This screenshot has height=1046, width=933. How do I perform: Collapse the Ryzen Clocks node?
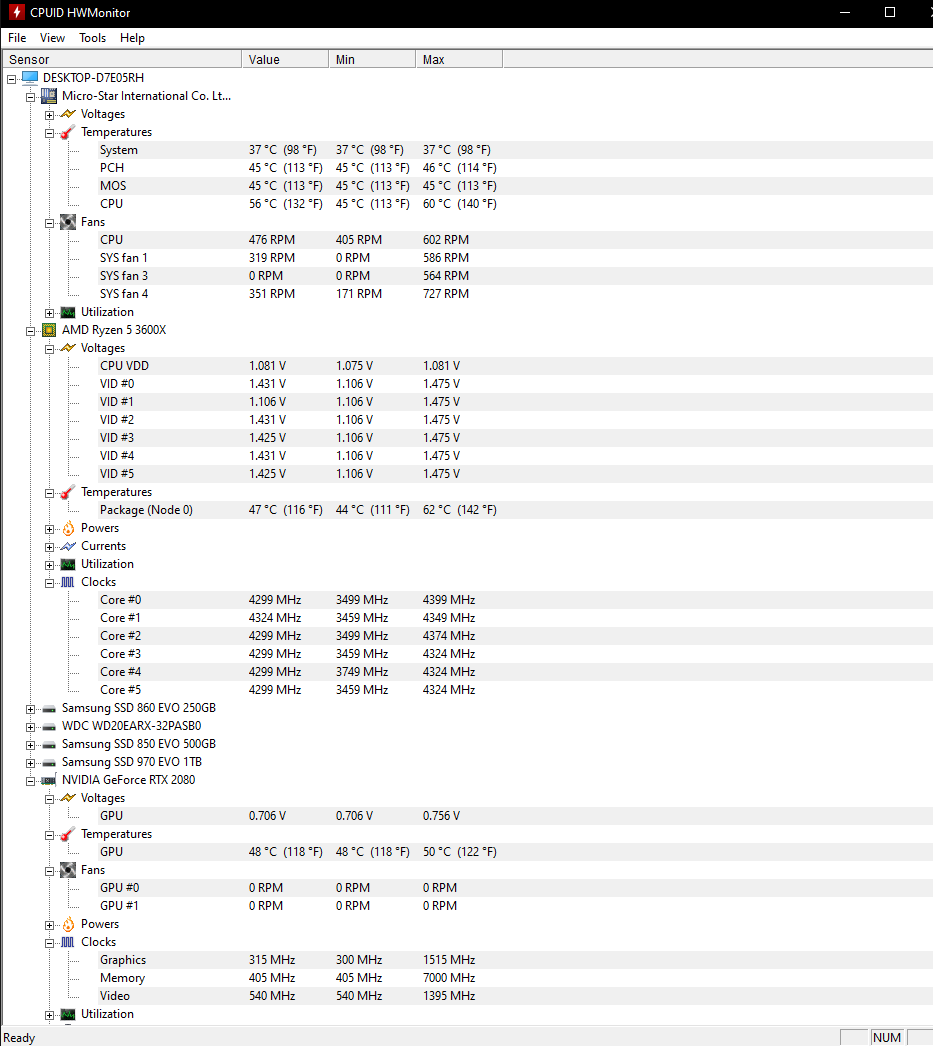point(49,584)
